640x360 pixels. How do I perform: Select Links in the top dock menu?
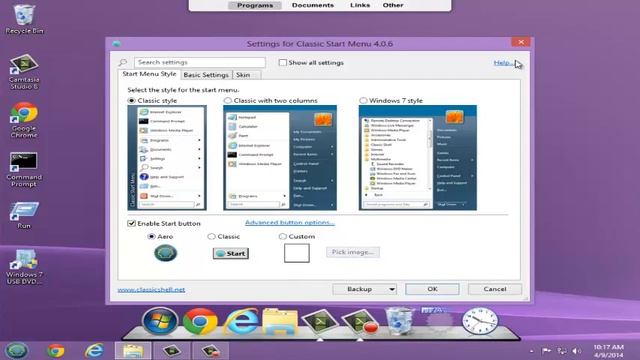pos(360,5)
